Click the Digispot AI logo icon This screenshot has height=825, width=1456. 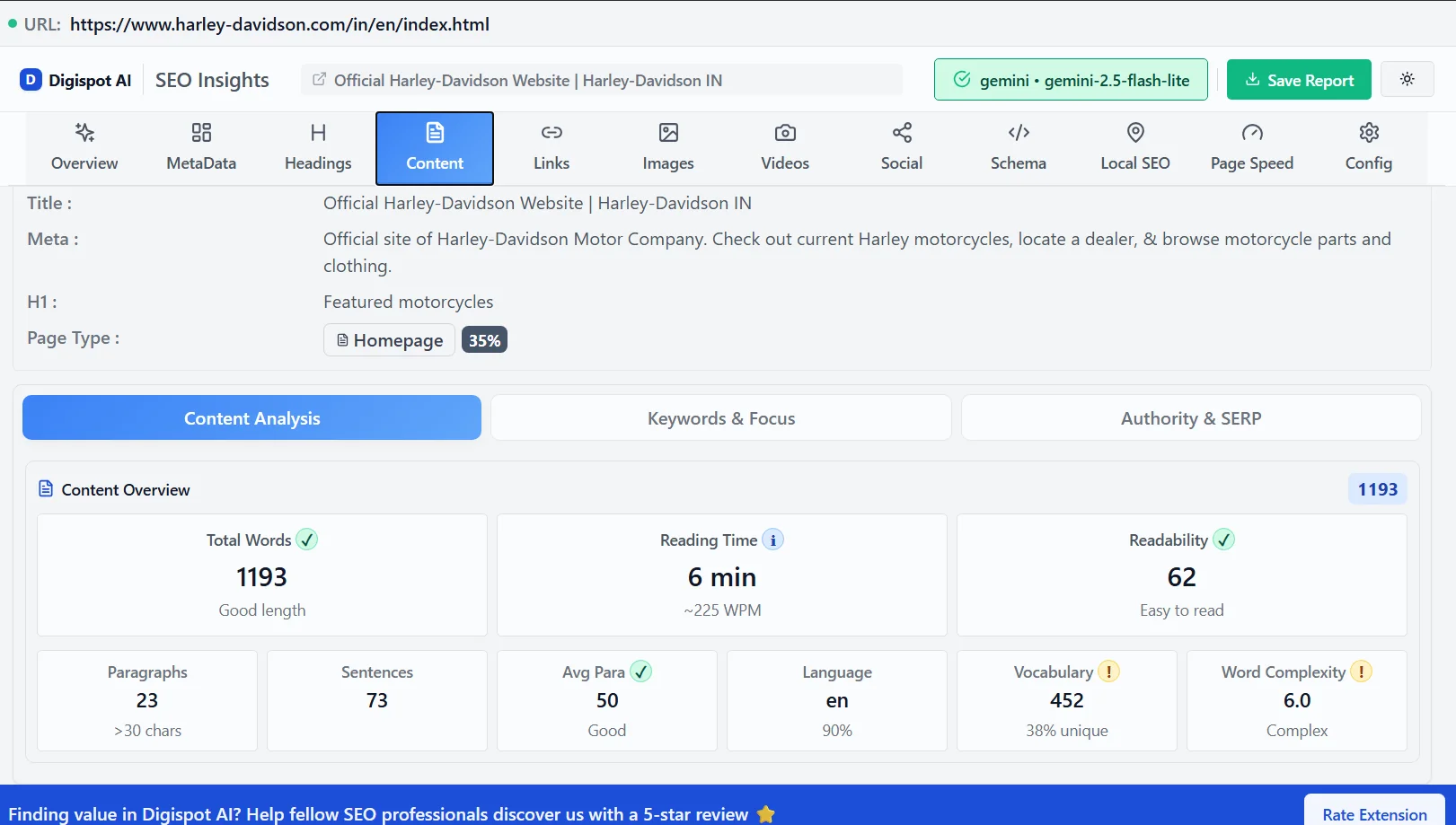pos(31,80)
